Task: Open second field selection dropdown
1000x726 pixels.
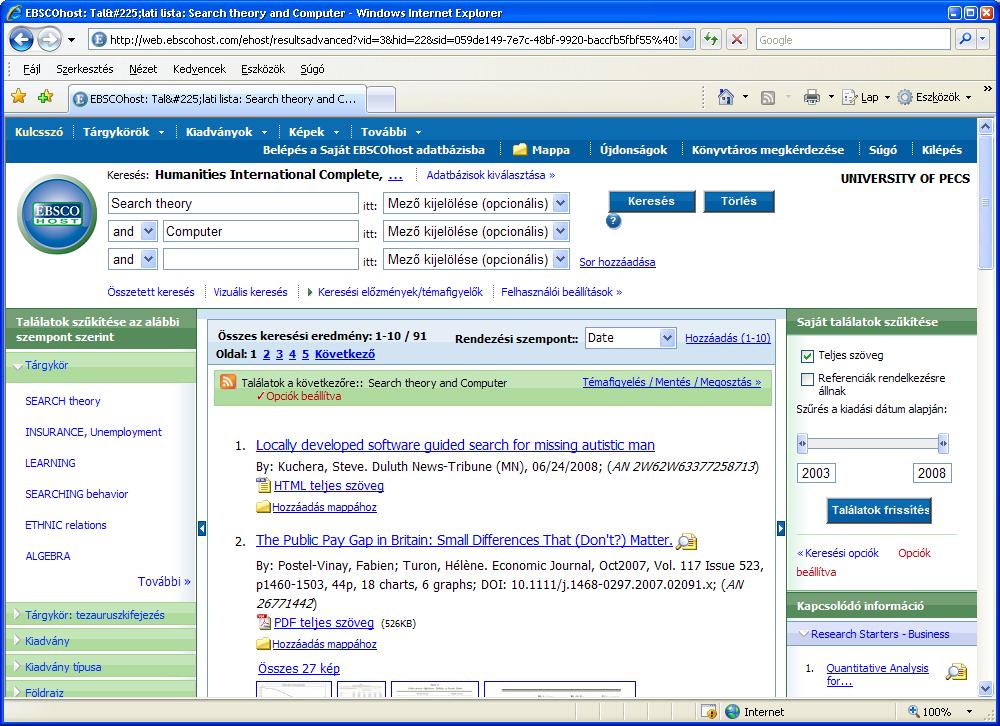Action: (x=560, y=231)
